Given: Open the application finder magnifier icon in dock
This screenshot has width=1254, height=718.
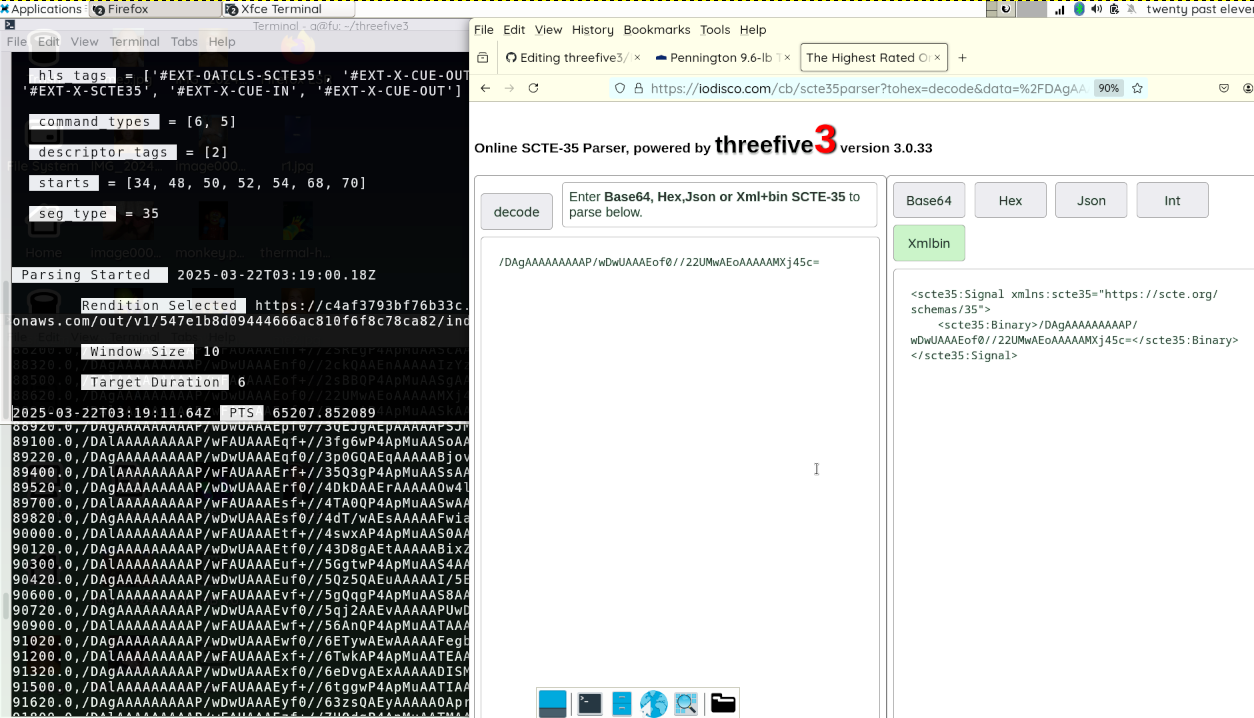Looking at the screenshot, I should (x=686, y=704).
